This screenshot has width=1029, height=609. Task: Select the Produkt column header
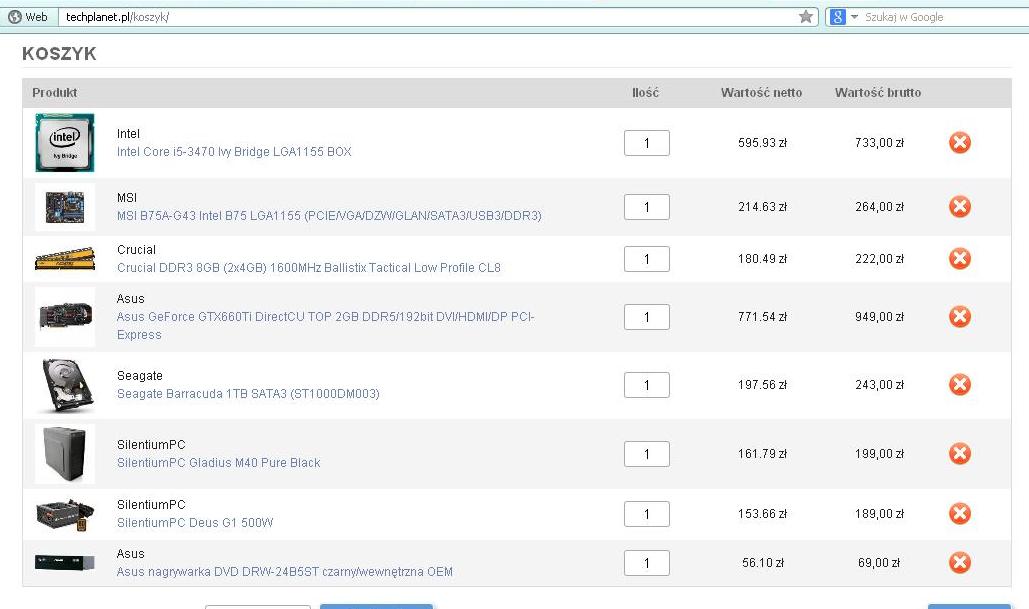(54, 93)
